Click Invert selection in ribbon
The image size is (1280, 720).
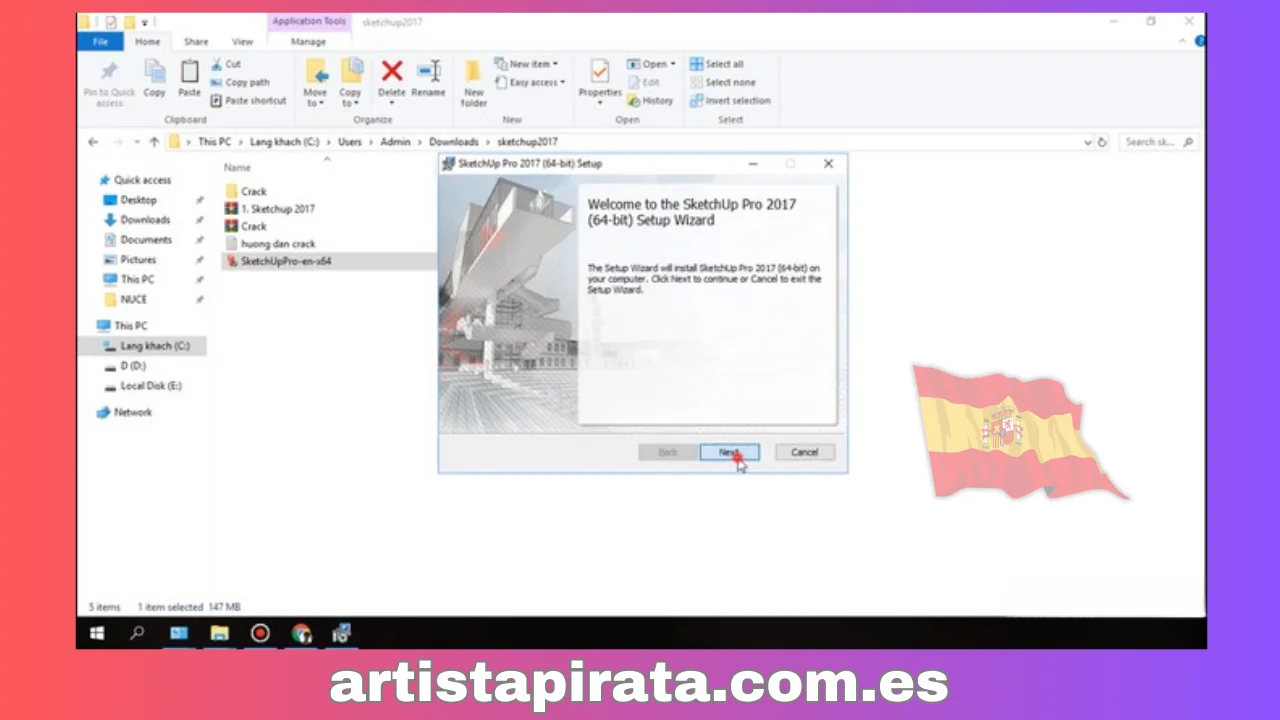(729, 100)
